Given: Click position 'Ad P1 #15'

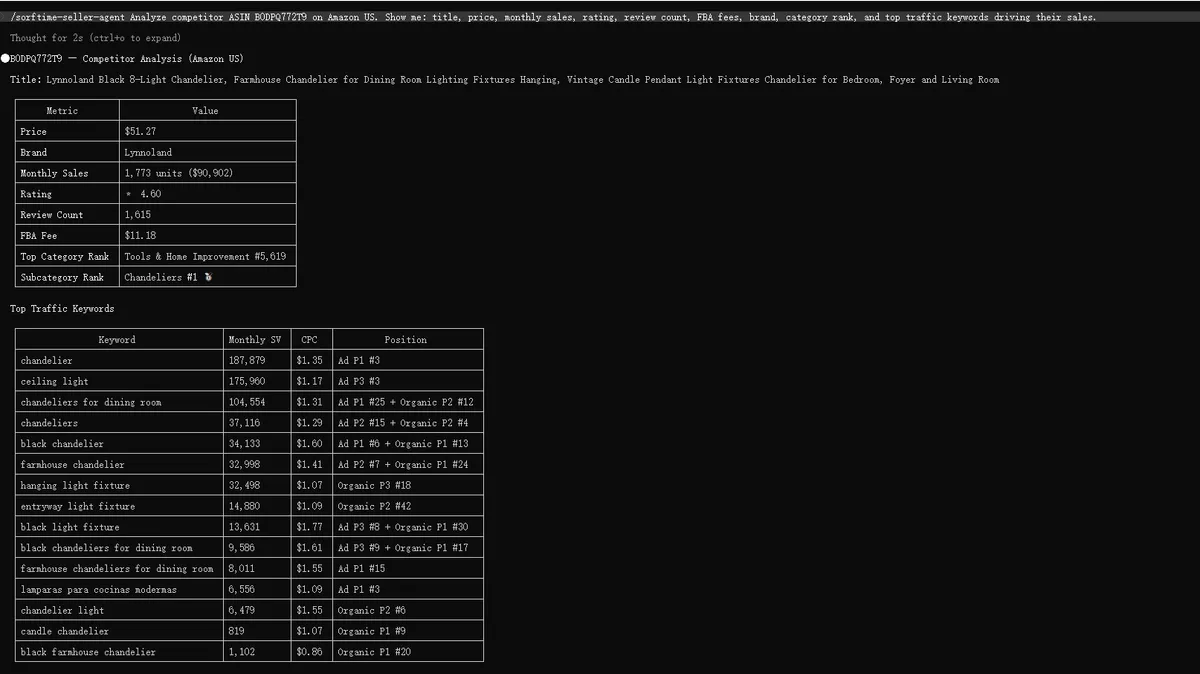Looking at the screenshot, I should pos(361,569).
